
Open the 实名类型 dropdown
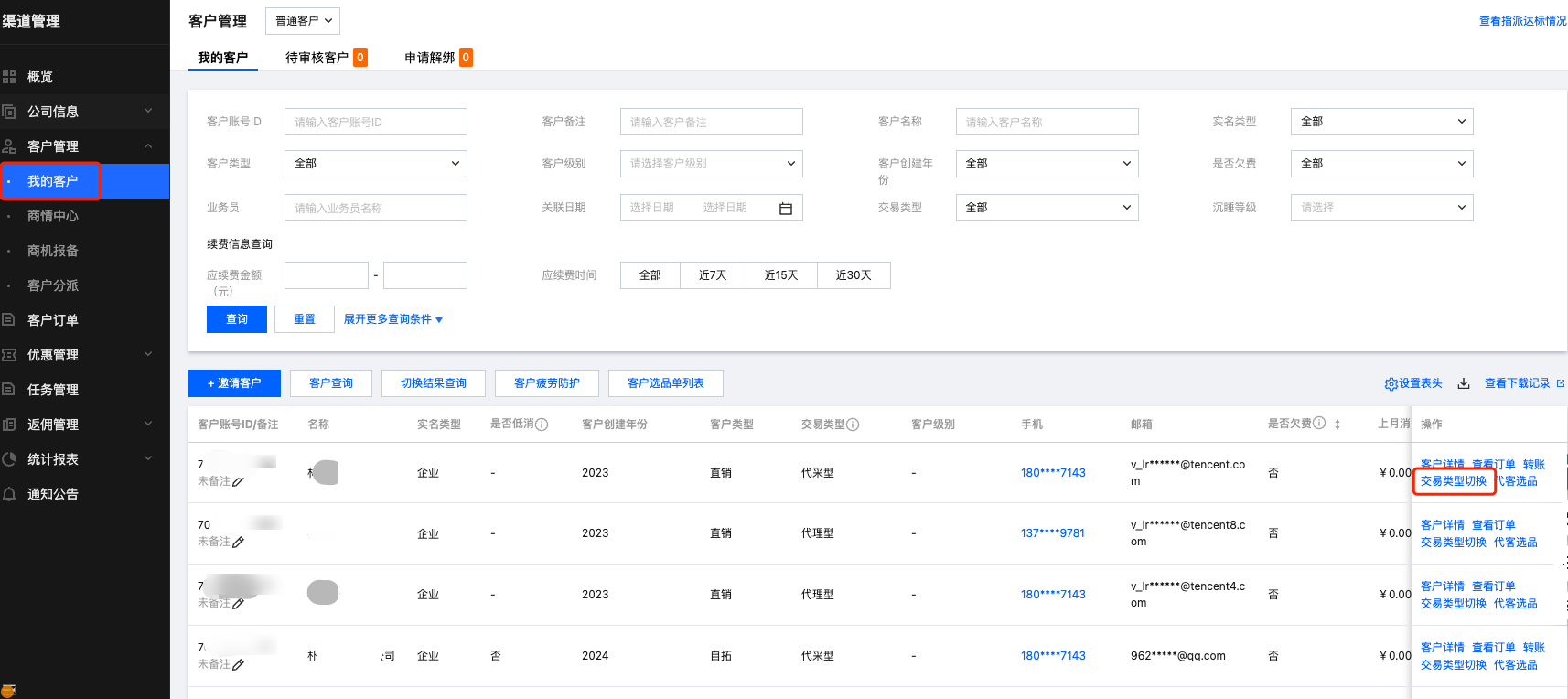[1382, 122]
